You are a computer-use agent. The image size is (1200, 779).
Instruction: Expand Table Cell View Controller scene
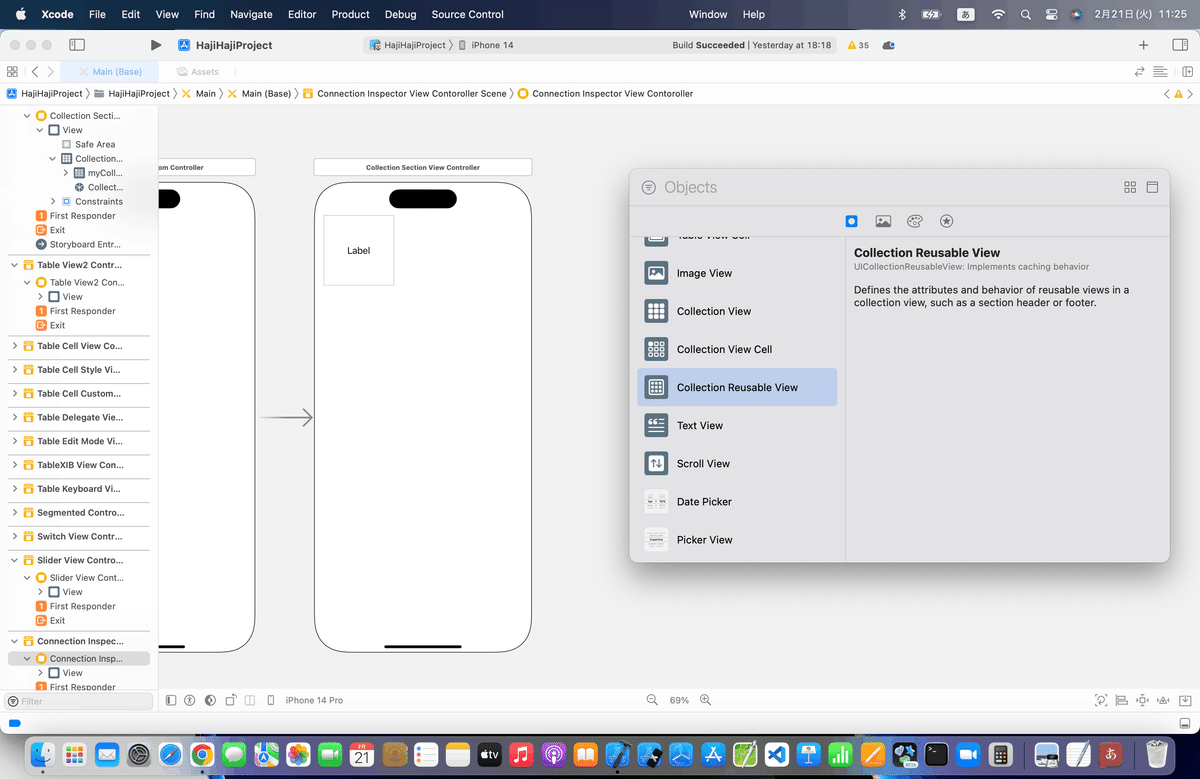(x=15, y=346)
